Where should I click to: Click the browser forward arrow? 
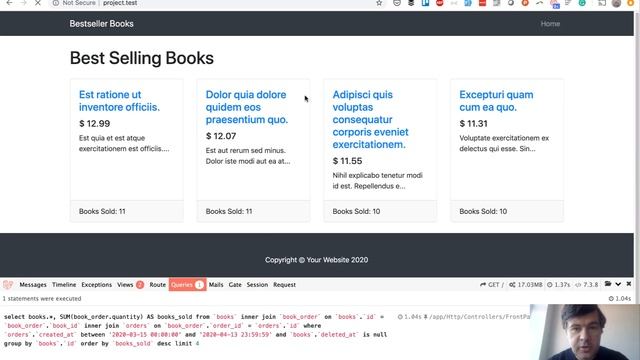coord(23,3)
